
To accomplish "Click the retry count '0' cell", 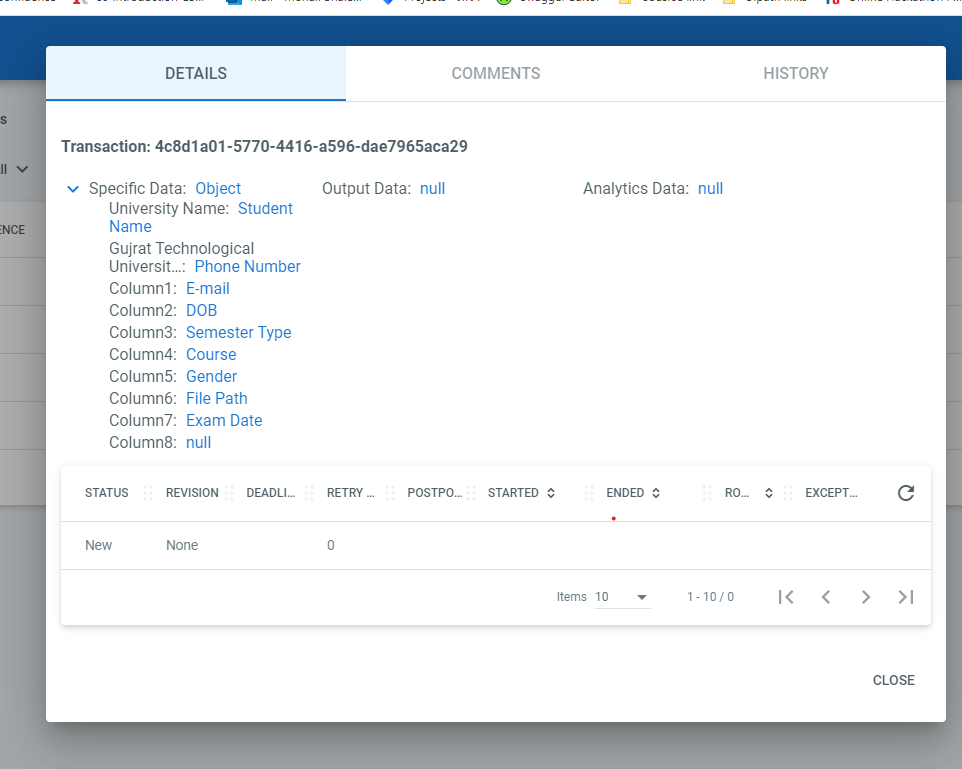I will point(331,545).
